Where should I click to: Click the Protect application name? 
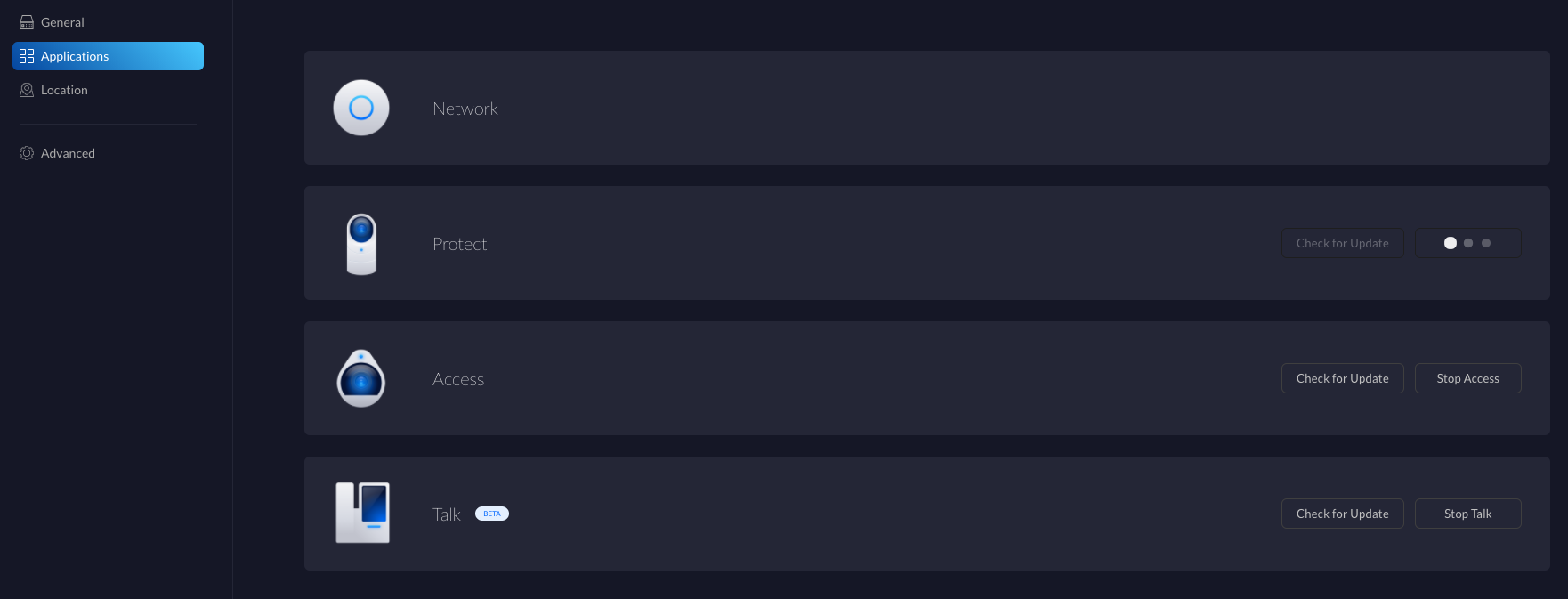(459, 244)
